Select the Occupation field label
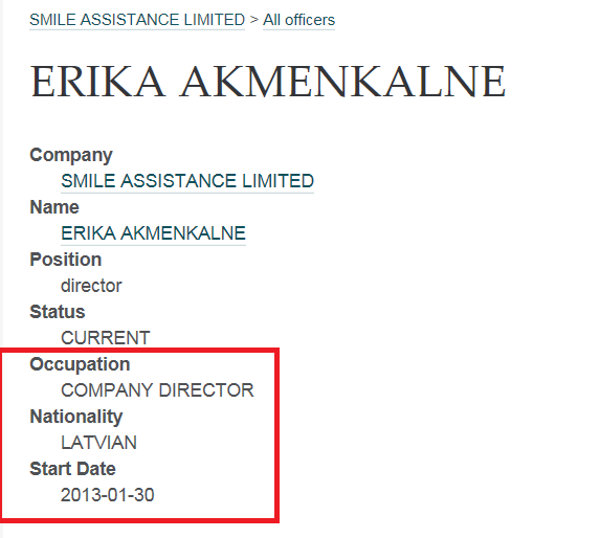Image resolution: width=600 pixels, height=538 pixels. (80, 364)
